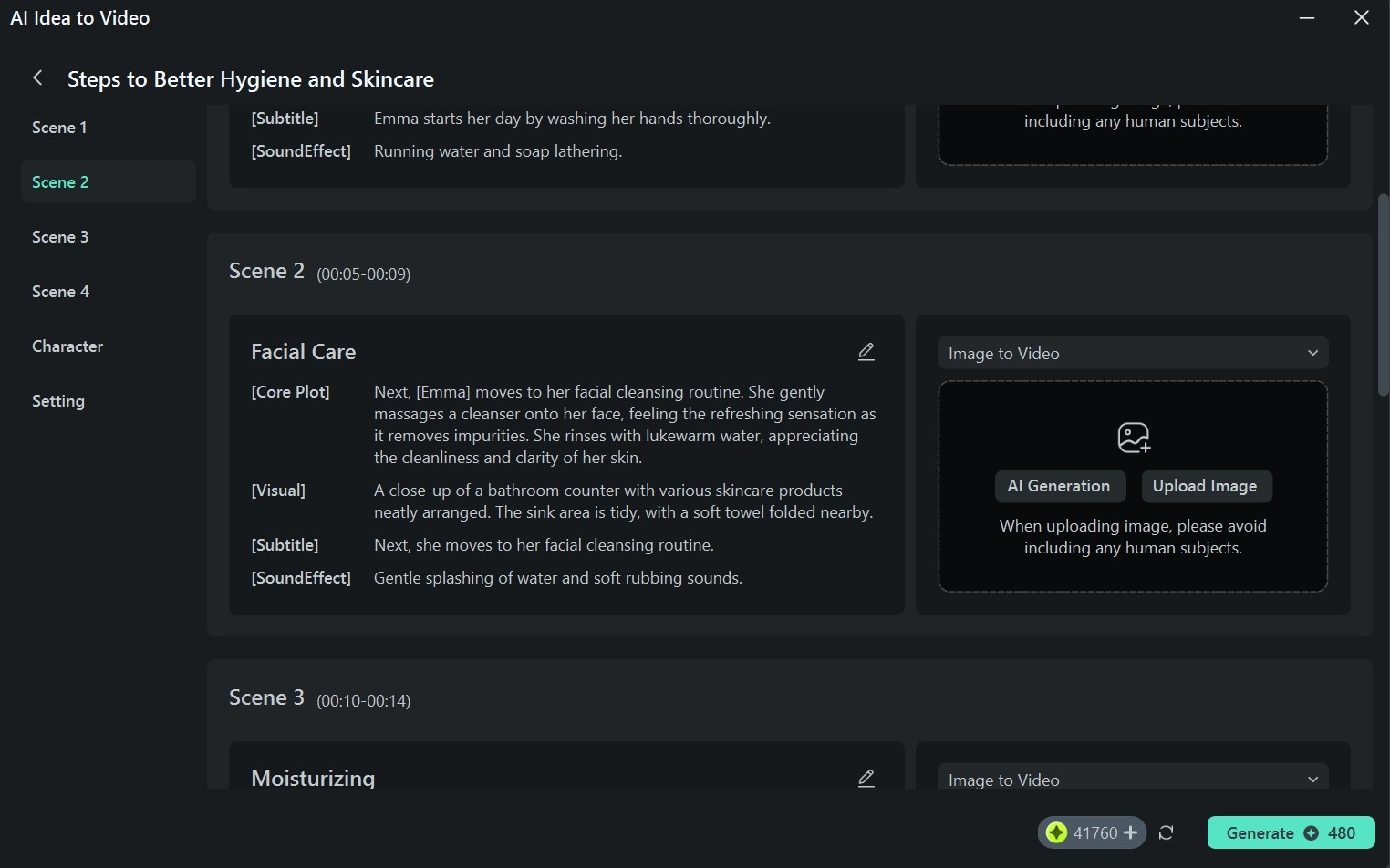Click the refresh credits icon
Image resolution: width=1390 pixels, height=868 pixels.
coord(1166,832)
